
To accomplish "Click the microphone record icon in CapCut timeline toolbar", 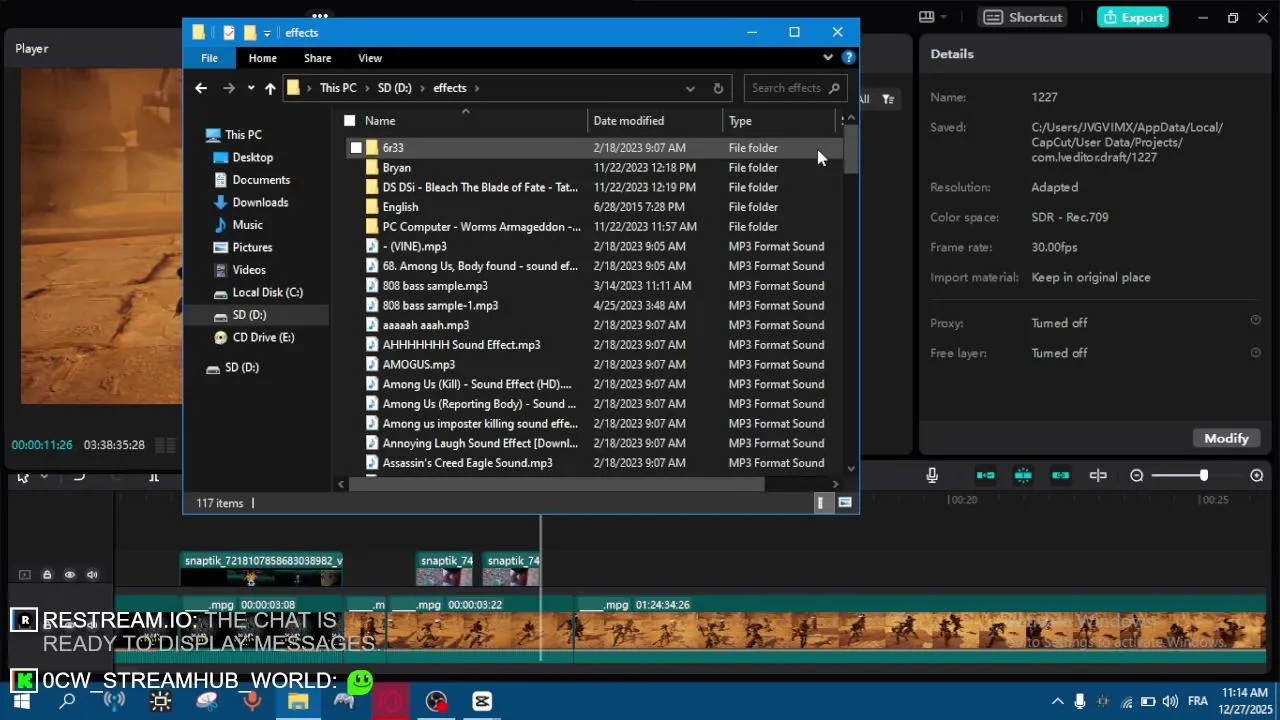I will point(932,476).
